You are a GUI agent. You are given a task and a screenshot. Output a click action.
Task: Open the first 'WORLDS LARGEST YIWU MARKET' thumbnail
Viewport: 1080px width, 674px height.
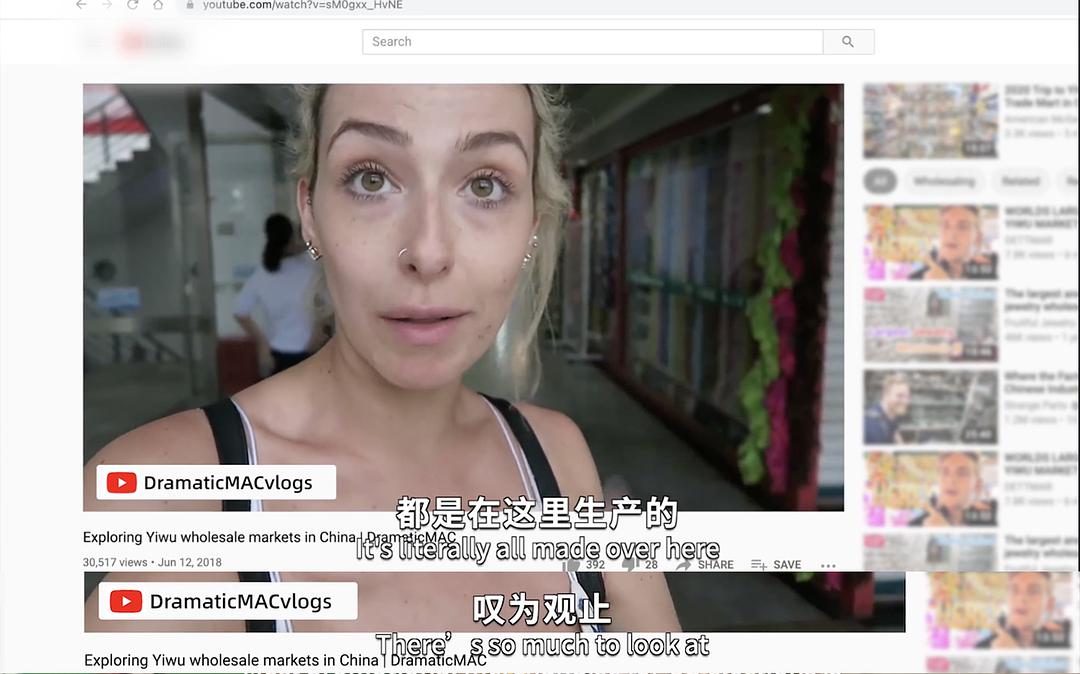pyautogui.click(x=931, y=242)
